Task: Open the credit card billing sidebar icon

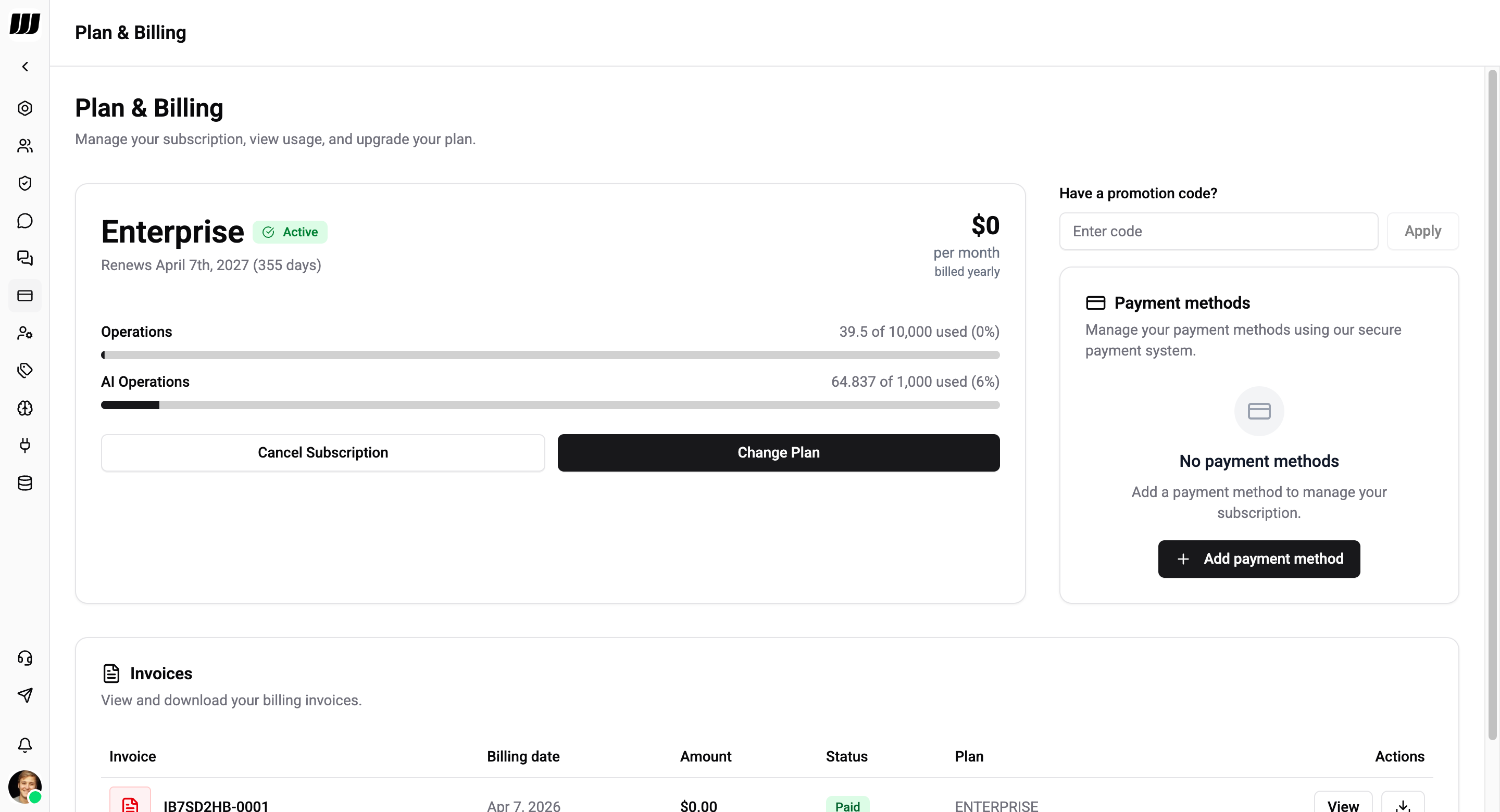Action: tap(25, 296)
